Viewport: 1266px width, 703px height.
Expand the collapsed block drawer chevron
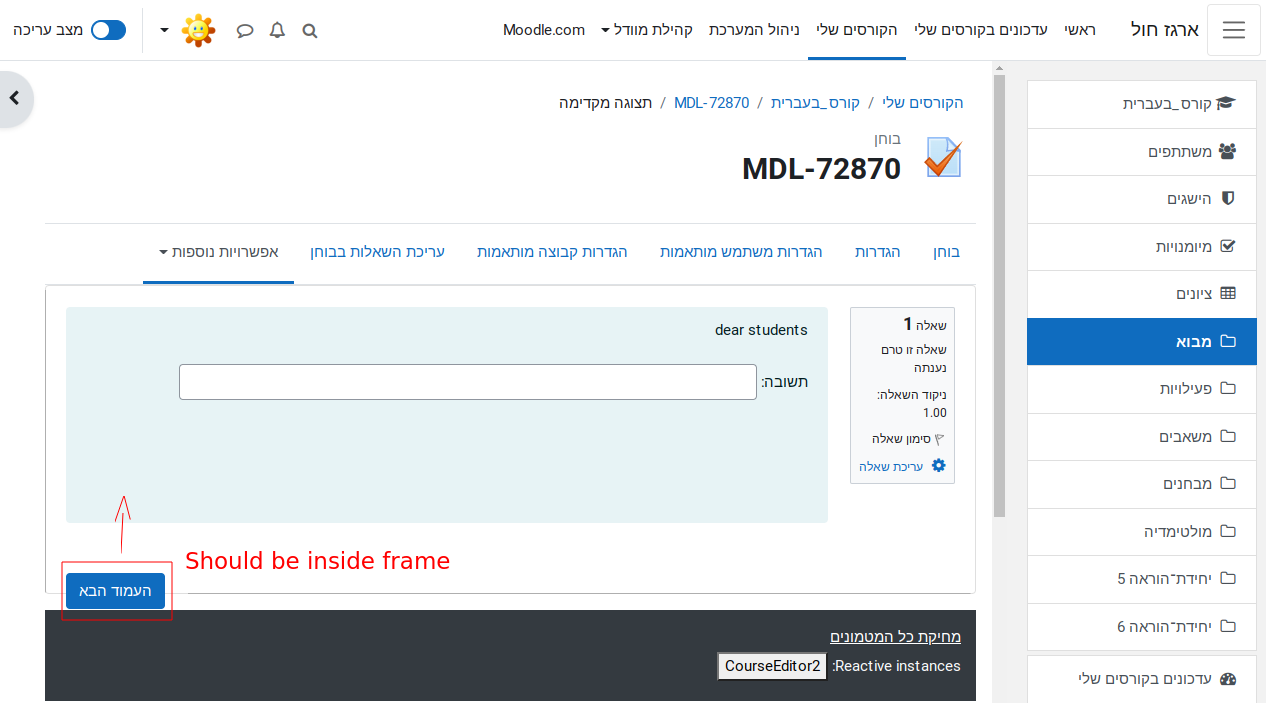[16, 98]
